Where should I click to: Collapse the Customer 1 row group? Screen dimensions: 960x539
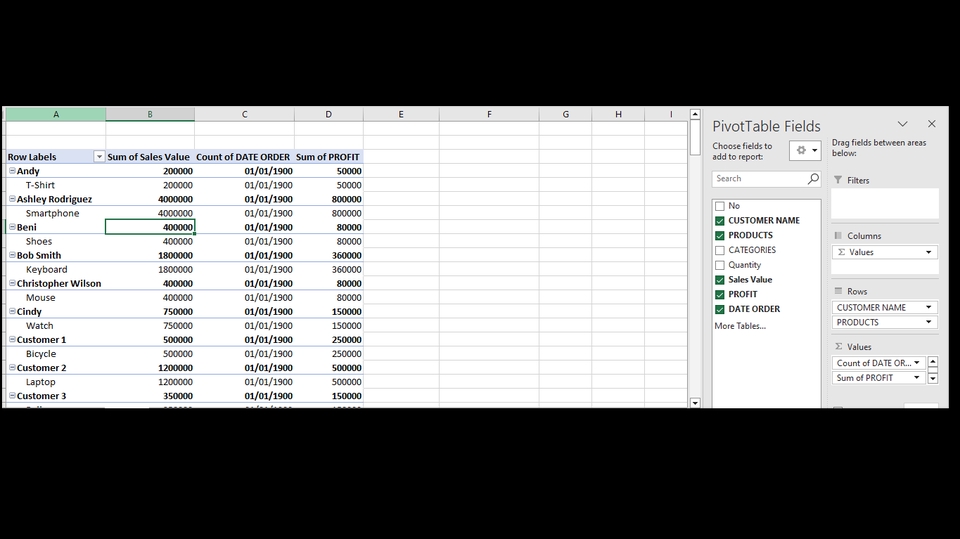[x=12, y=339]
